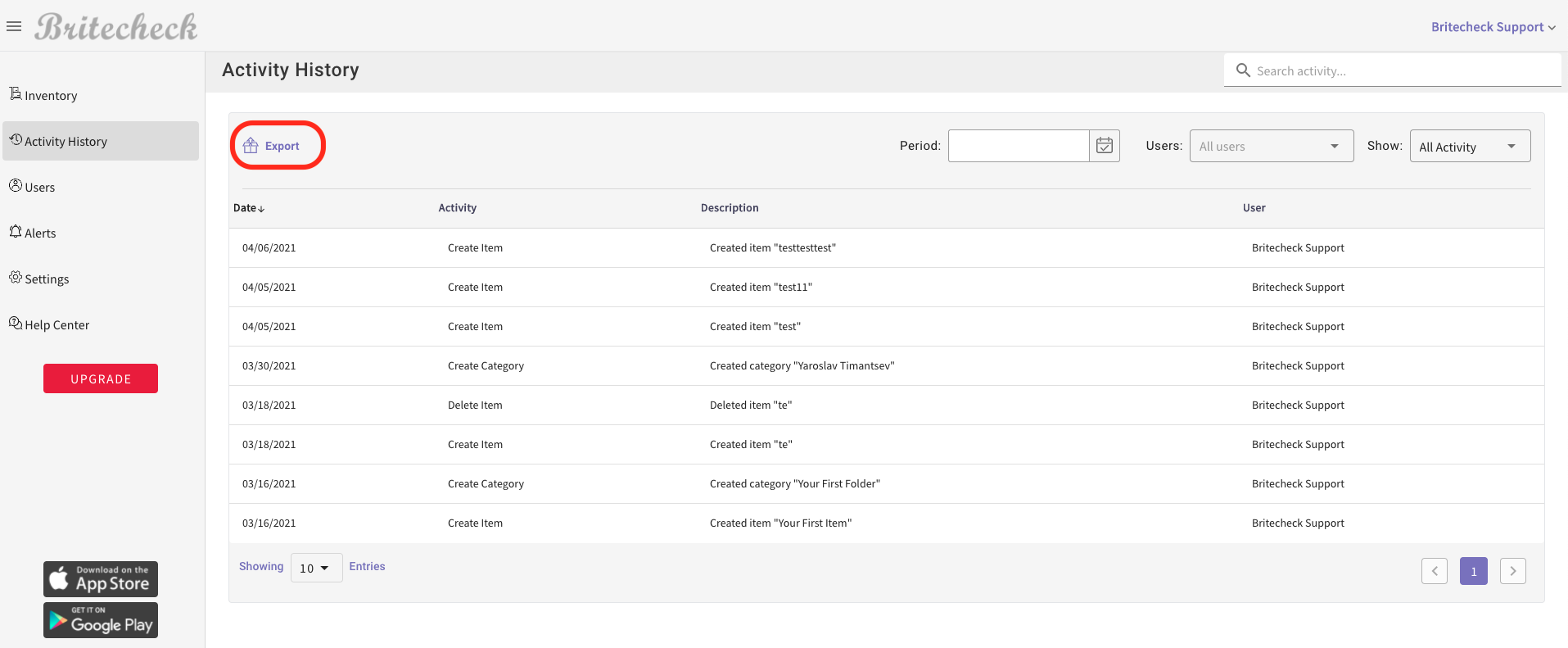Click the Entries label near pagination

[x=367, y=567]
